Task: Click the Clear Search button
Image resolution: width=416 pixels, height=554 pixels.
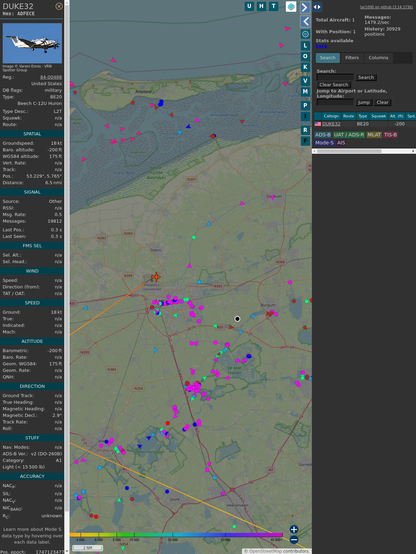Action: coord(334,85)
